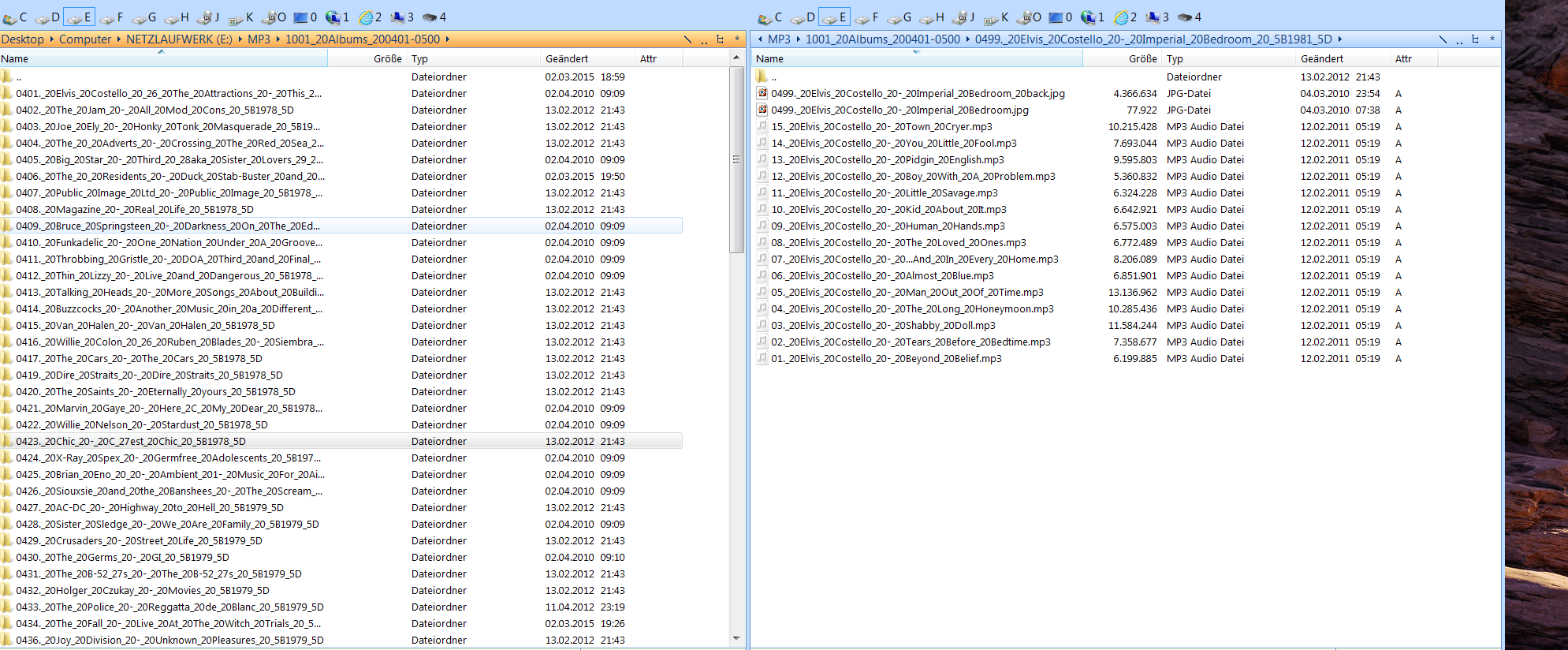Open network drive O in left pane
The width and height of the screenshot is (1568, 650).
tap(274, 17)
